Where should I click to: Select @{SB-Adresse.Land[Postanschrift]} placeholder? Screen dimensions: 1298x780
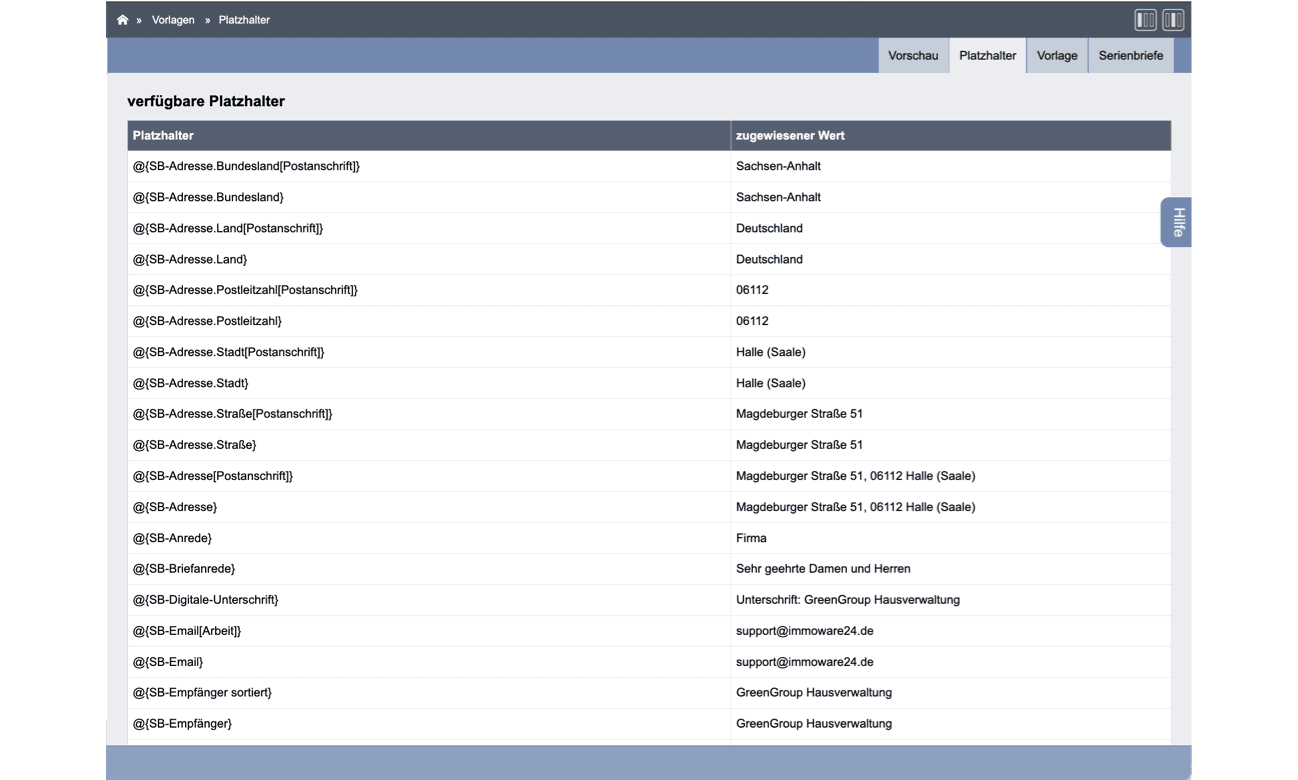click(x=228, y=228)
